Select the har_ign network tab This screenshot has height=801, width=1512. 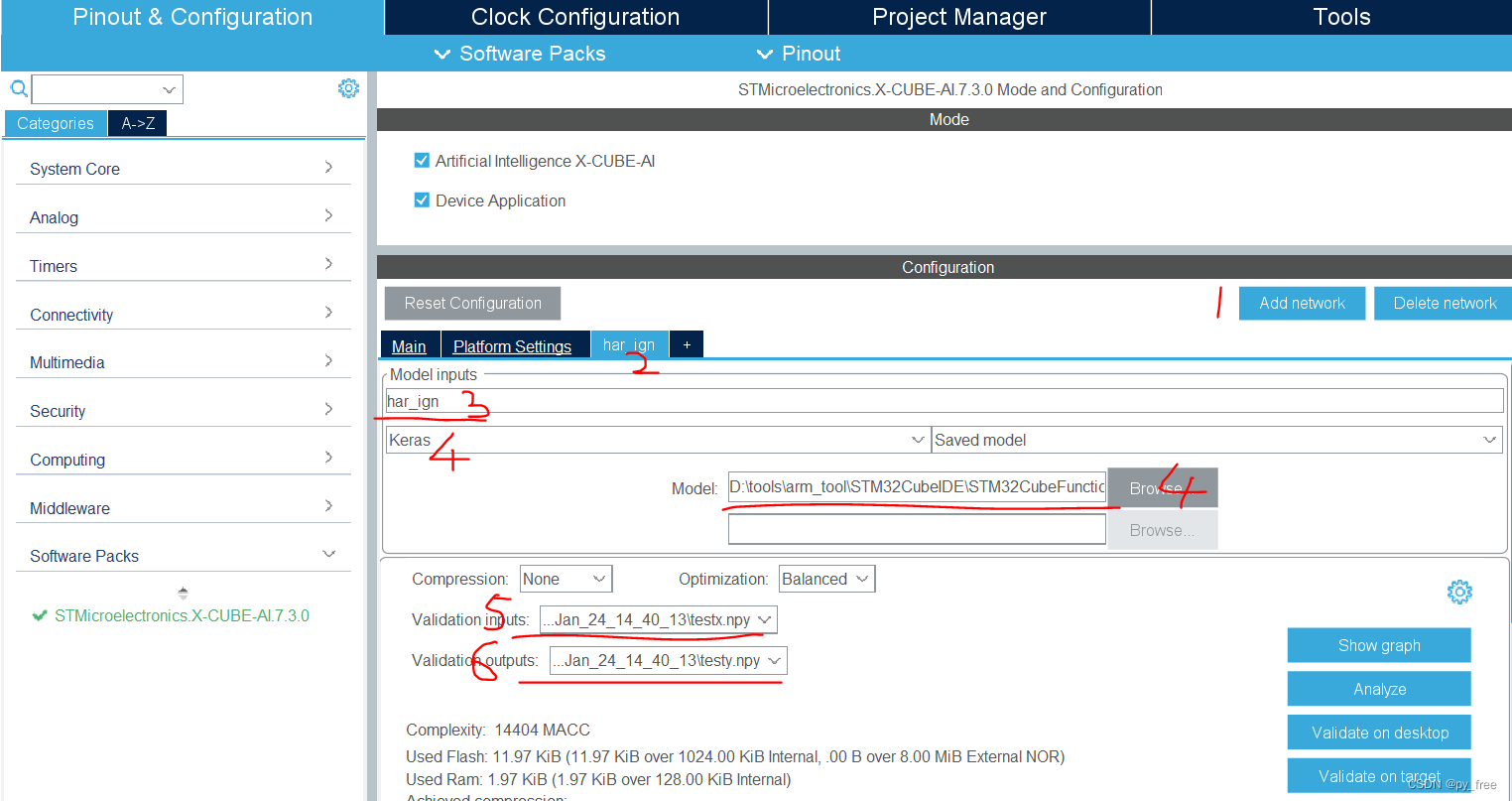pos(629,344)
